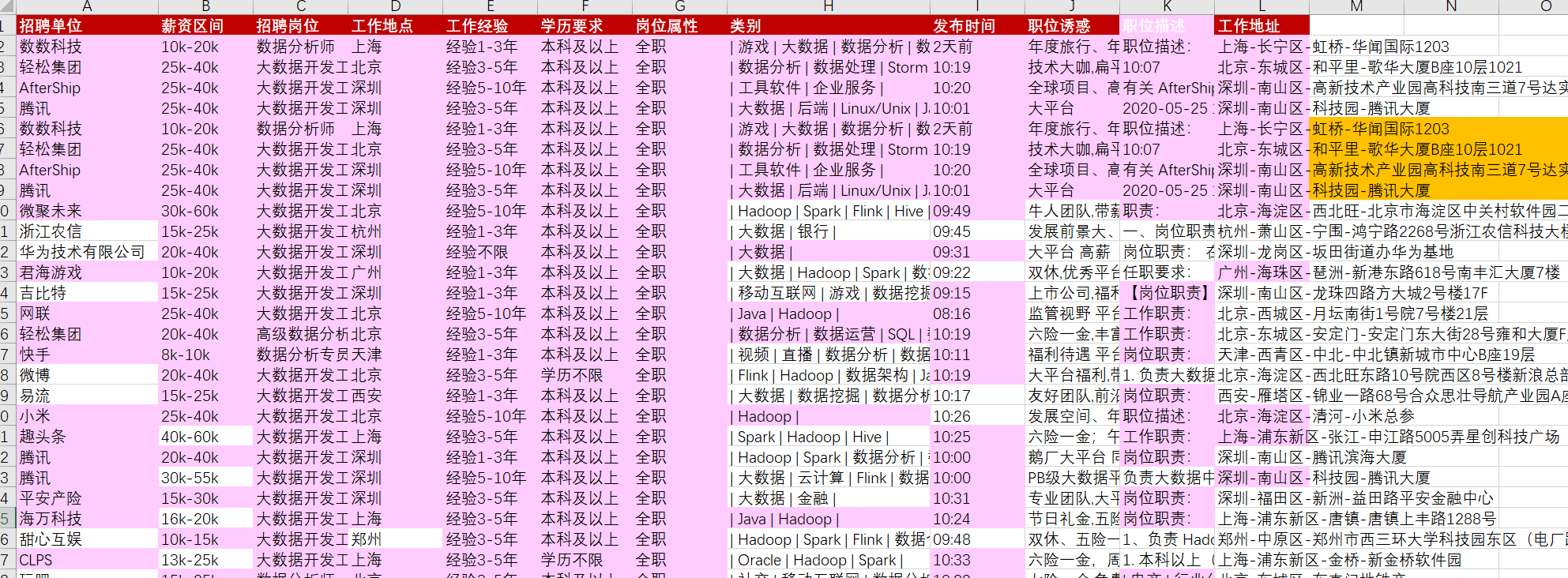Click the 易流 company cell
1568x578 pixels.
point(87,396)
